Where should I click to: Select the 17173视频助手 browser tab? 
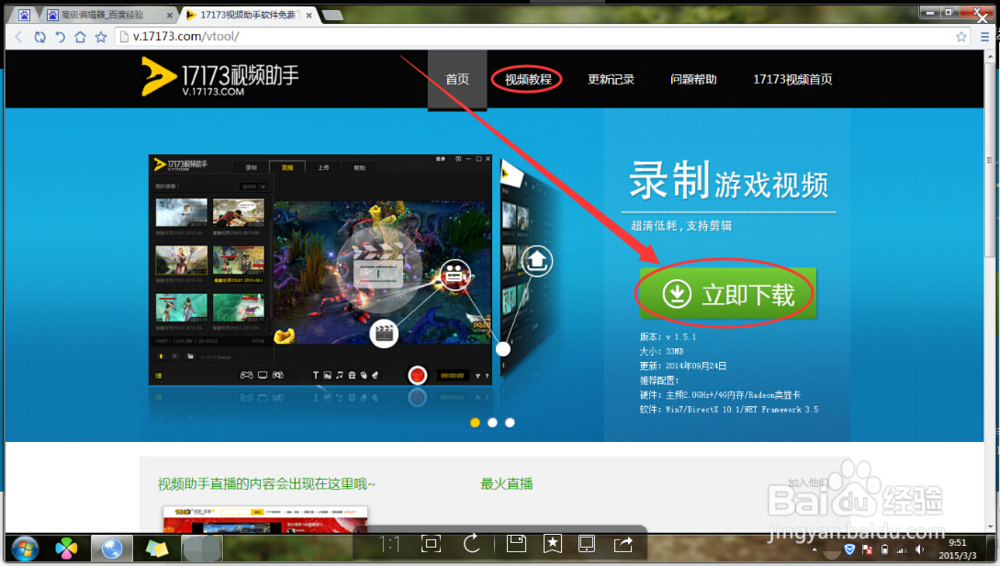click(247, 14)
